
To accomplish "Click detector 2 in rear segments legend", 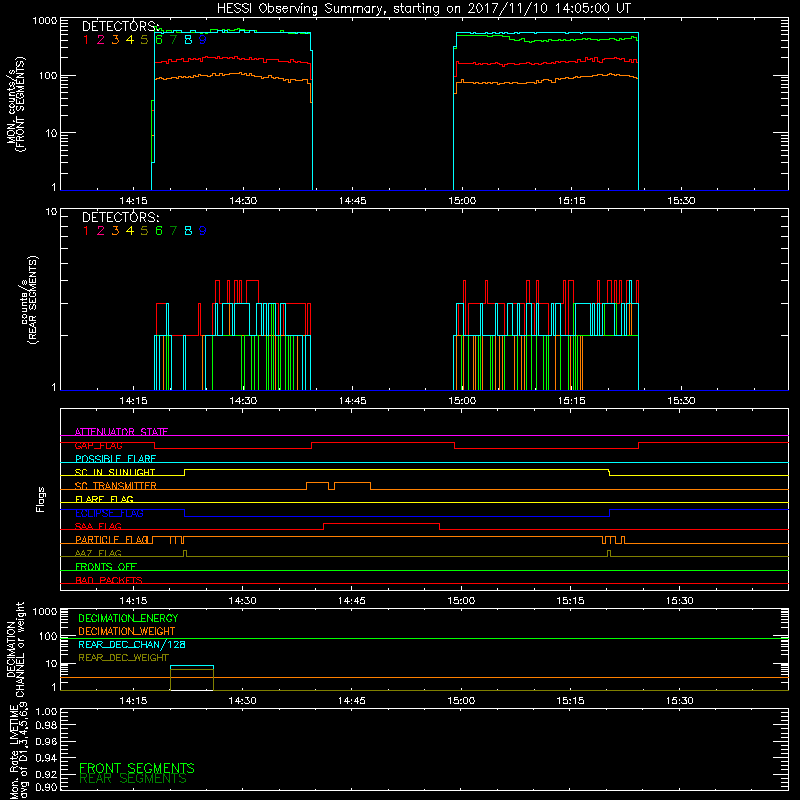I will pos(101,231).
